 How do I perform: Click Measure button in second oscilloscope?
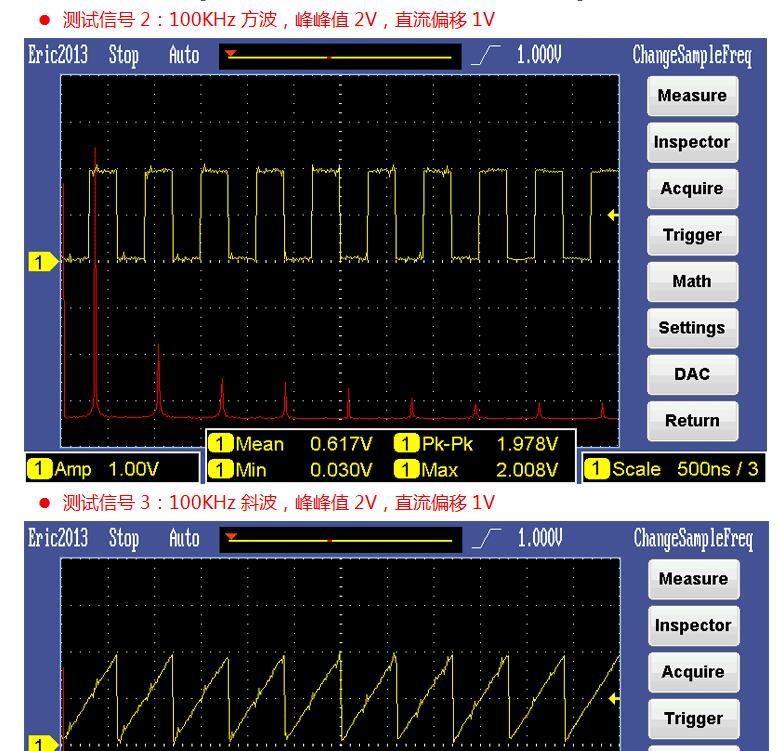coord(694,579)
